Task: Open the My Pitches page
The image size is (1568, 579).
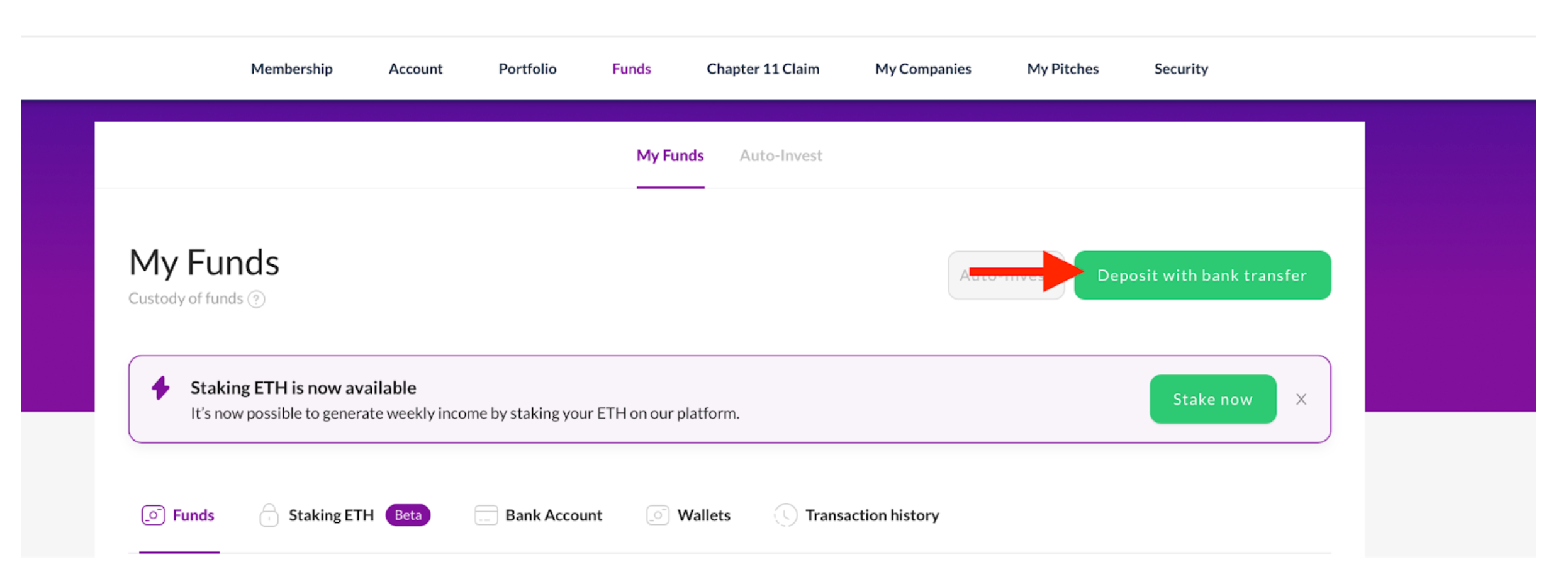Action: [x=1062, y=69]
